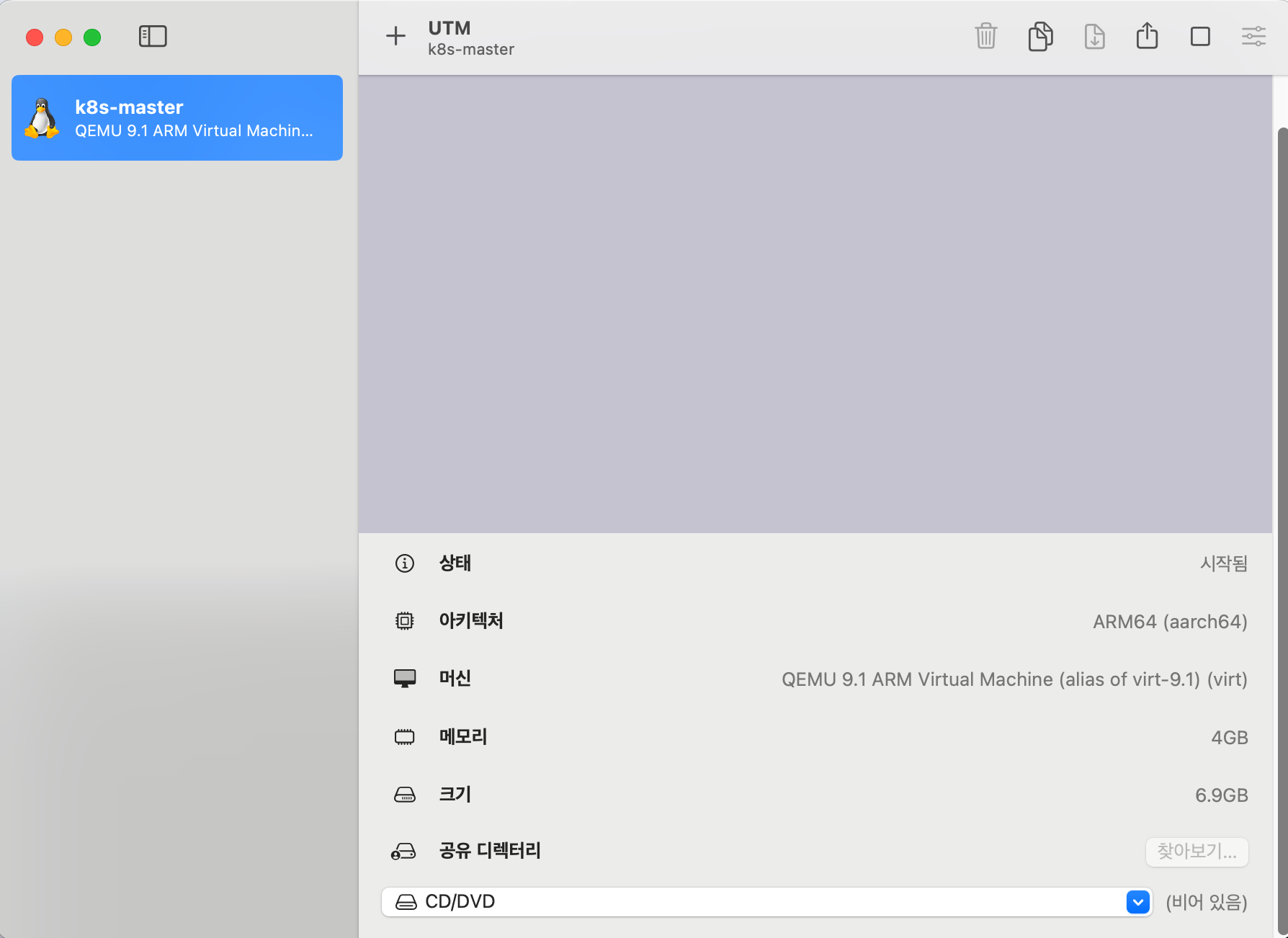1288x938 pixels.
Task: Click the move-to-document download icon
Action: point(1094,36)
